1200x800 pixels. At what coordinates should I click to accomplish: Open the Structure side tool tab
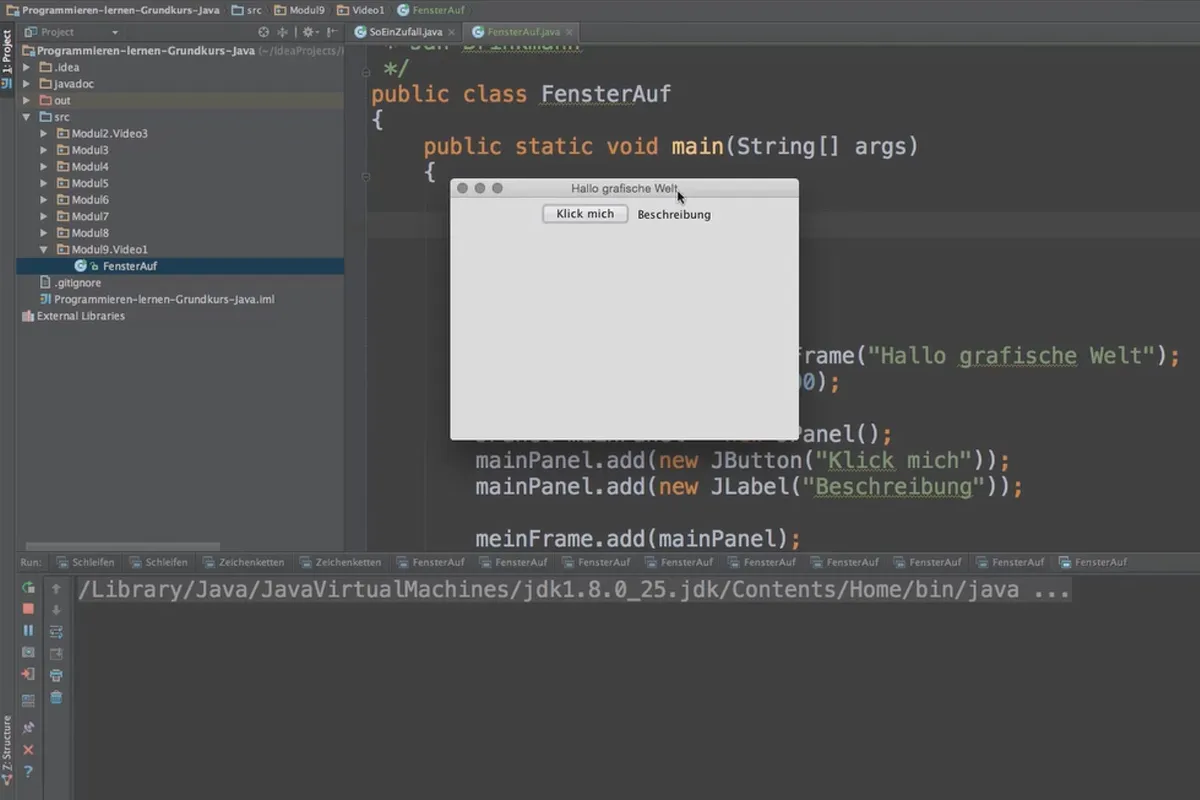7,750
